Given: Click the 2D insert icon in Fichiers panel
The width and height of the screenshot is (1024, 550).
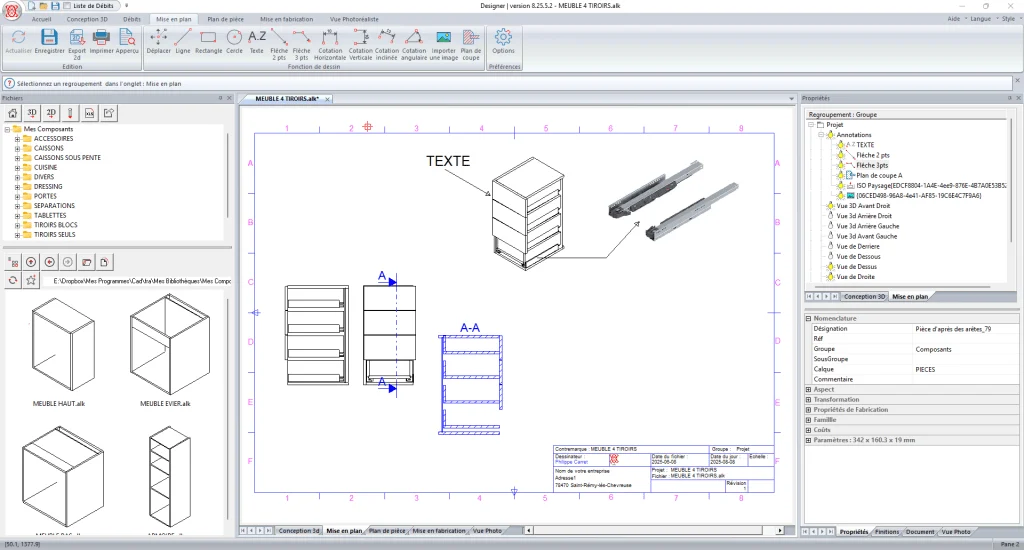Looking at the screenshot, I should pyautogui.click(x=51, y=113).
